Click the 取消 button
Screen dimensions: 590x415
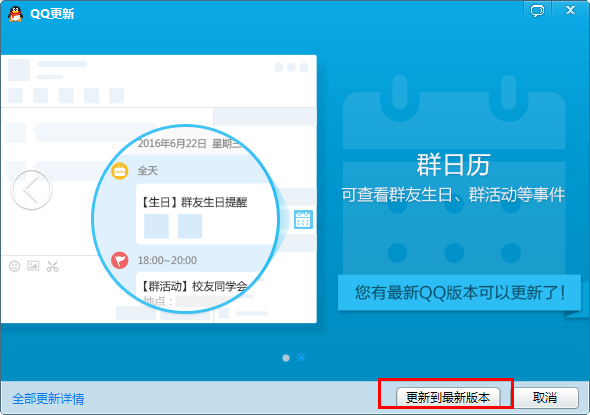click(x=544, y=397)
